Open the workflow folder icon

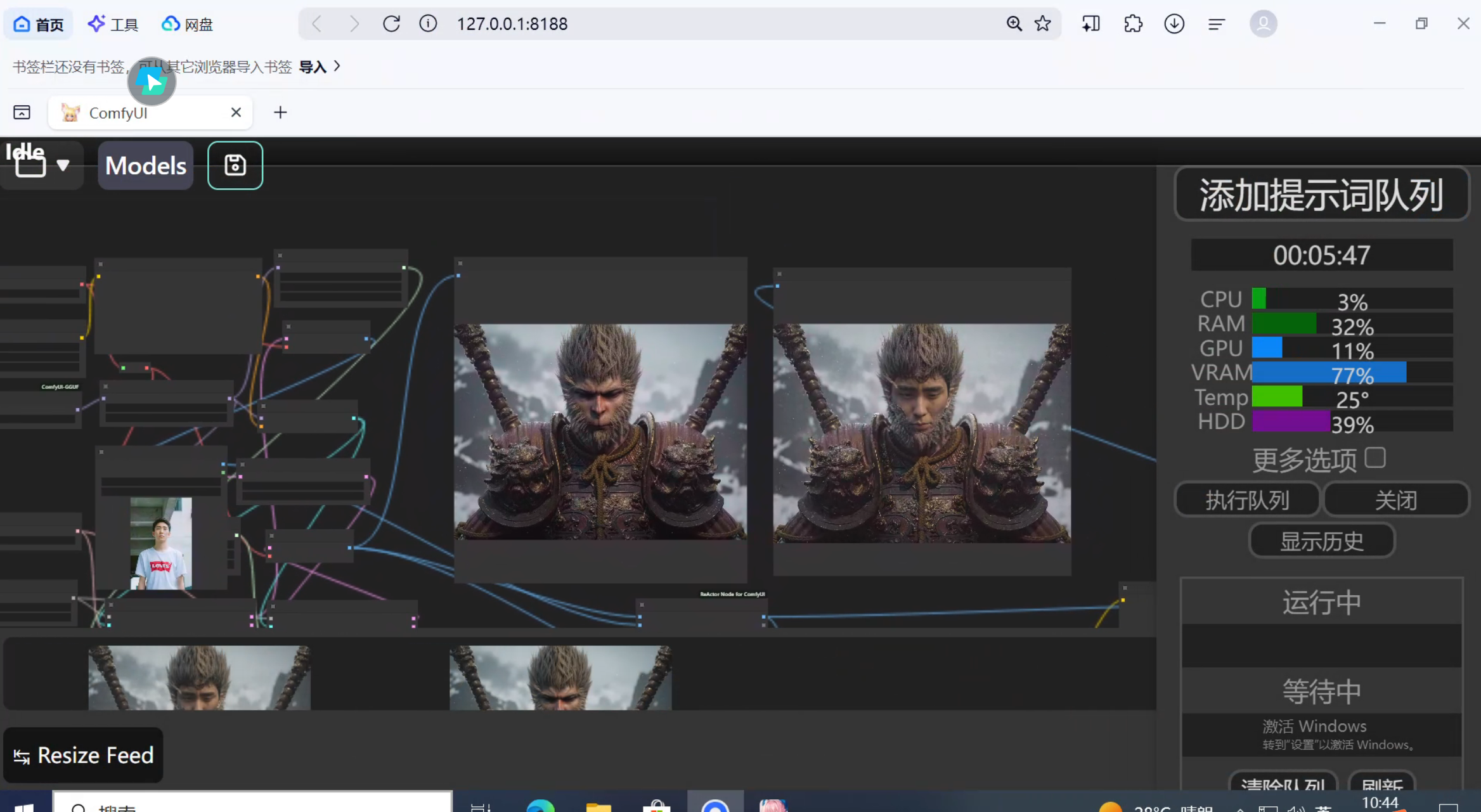tap(30, 165)
